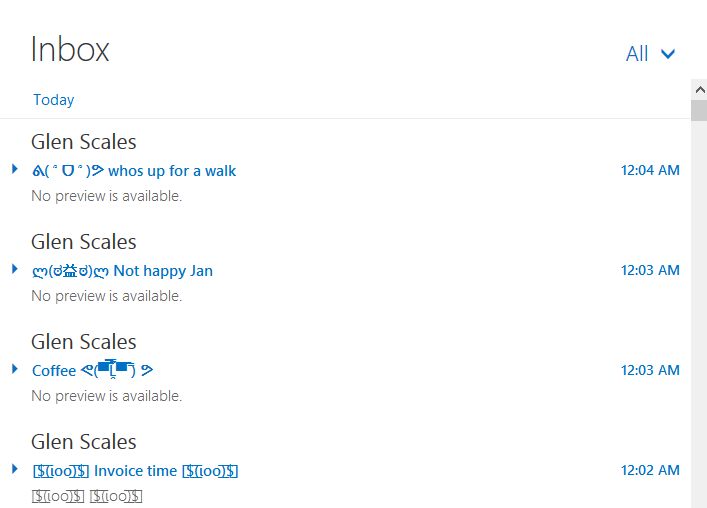Click the Today date group header
The width and height of the screenshot is (707, 508).
click(x=53, y=100)
